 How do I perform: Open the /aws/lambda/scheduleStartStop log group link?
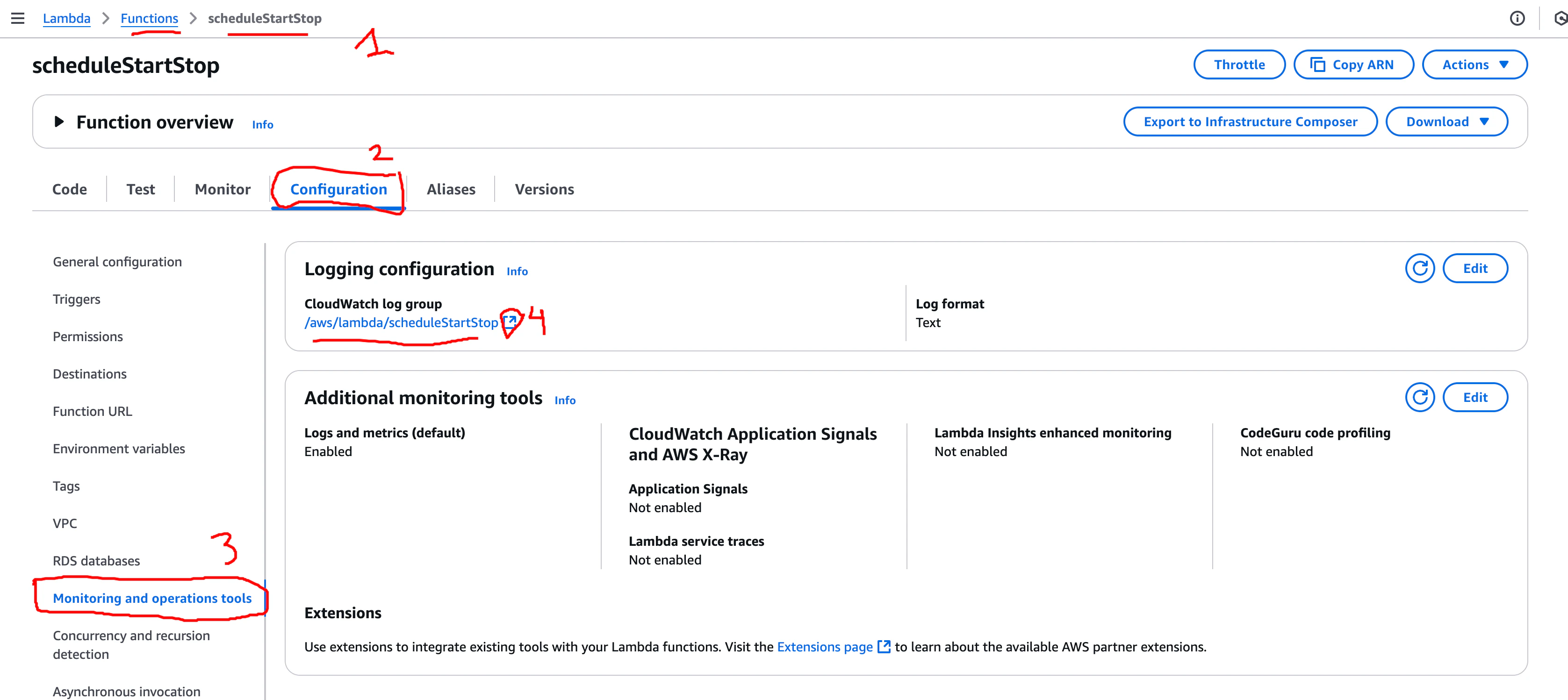(x=401, y=322)
